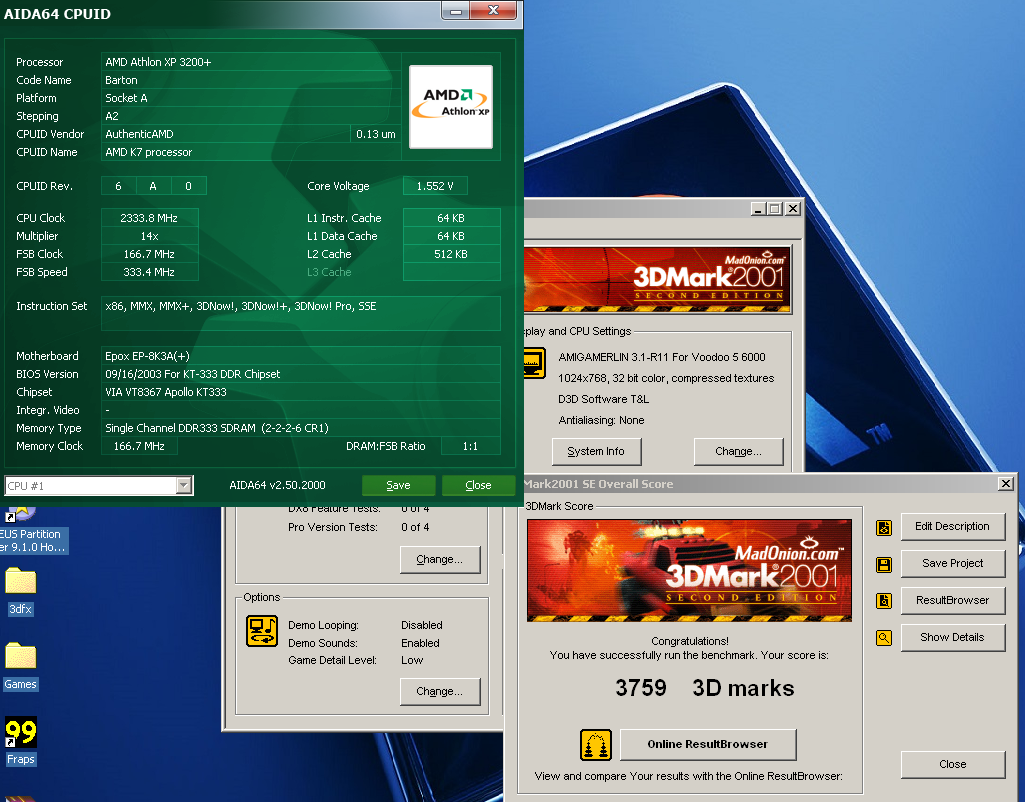The image size is (1025, 802).
Task: Click the 0.13 um process size value
Action: pyautogui.click(x=376, y=134)
